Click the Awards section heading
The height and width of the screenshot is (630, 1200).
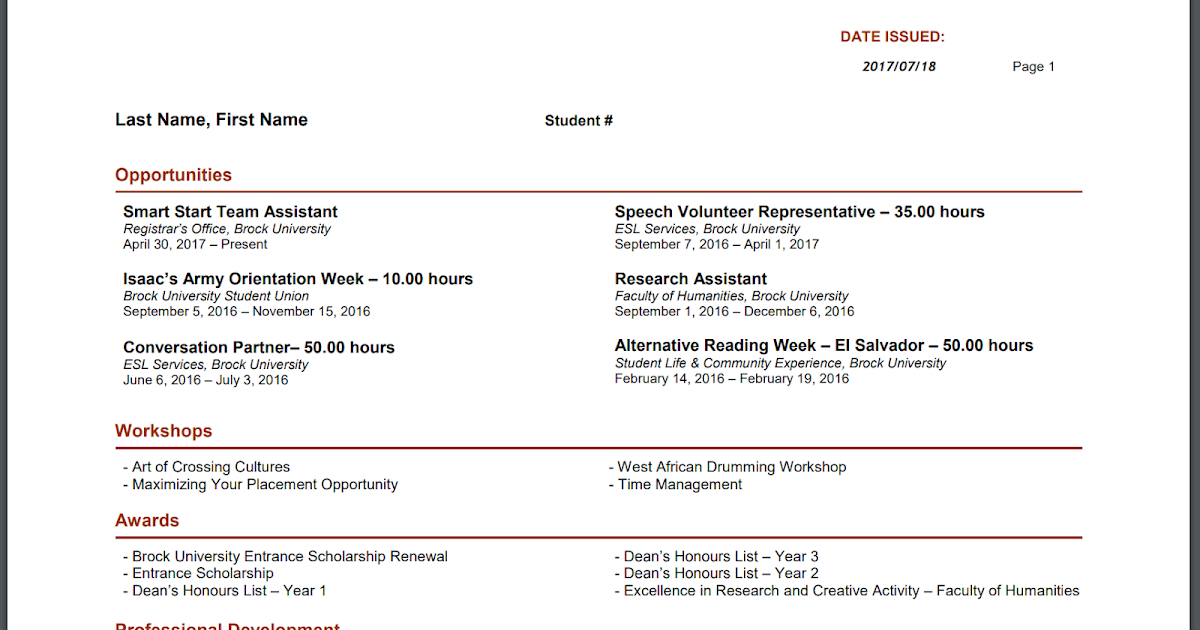tap(146, 520)
